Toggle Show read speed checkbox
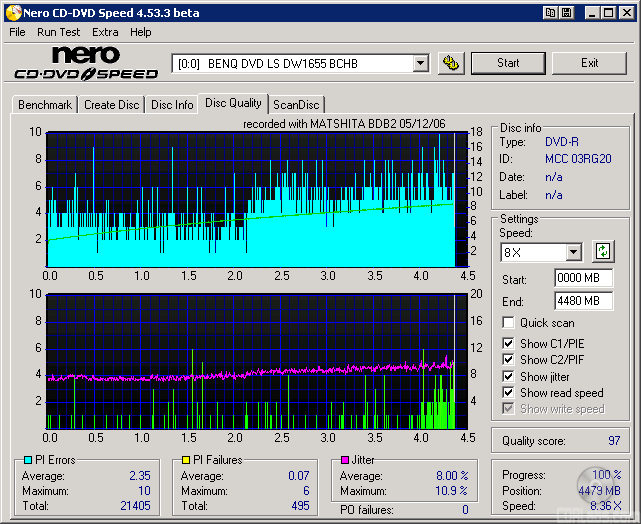This screenshot has height=524, width=641. coord(508,393)
